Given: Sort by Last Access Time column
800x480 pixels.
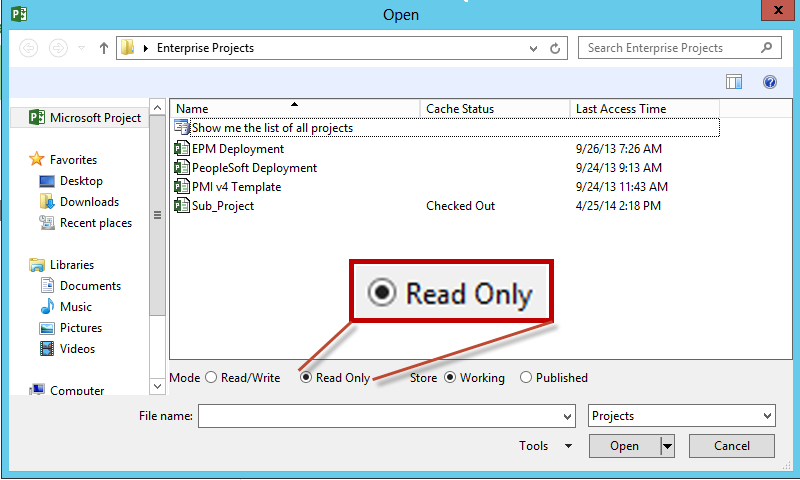Looking at the screenshot, I should pos(644,109).
